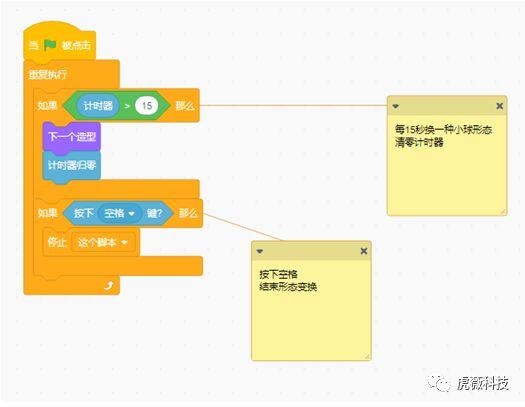Click the 停止 block label

57,242
